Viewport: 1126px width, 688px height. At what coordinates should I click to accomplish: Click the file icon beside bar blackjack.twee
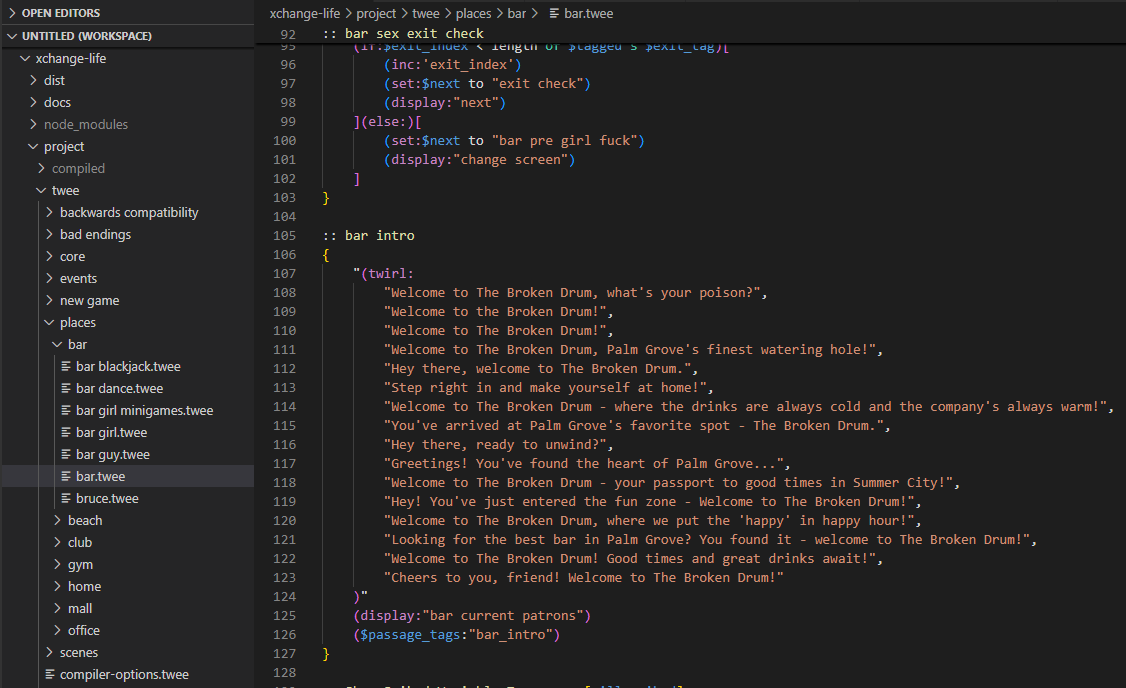tap(66, 367)
